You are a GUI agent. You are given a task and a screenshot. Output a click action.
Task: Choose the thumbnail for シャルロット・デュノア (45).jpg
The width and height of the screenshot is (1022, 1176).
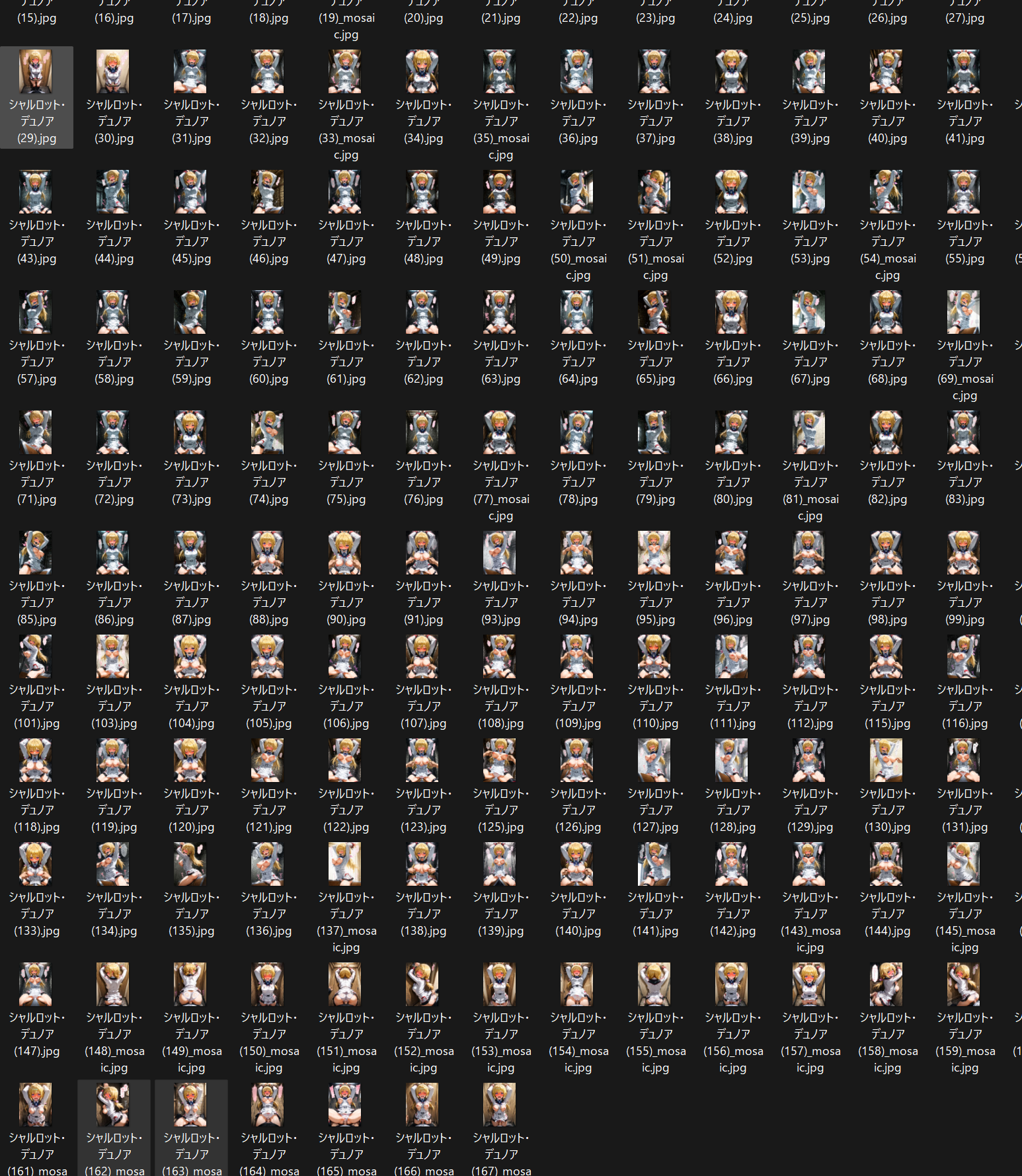pyautogui.click(x=190, y=192)
